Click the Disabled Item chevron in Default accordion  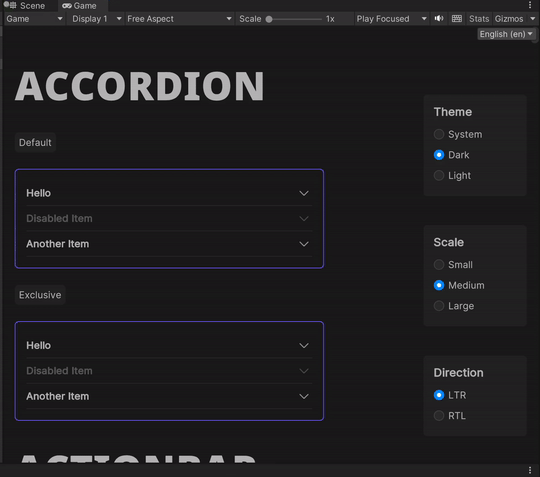[304, 219]
